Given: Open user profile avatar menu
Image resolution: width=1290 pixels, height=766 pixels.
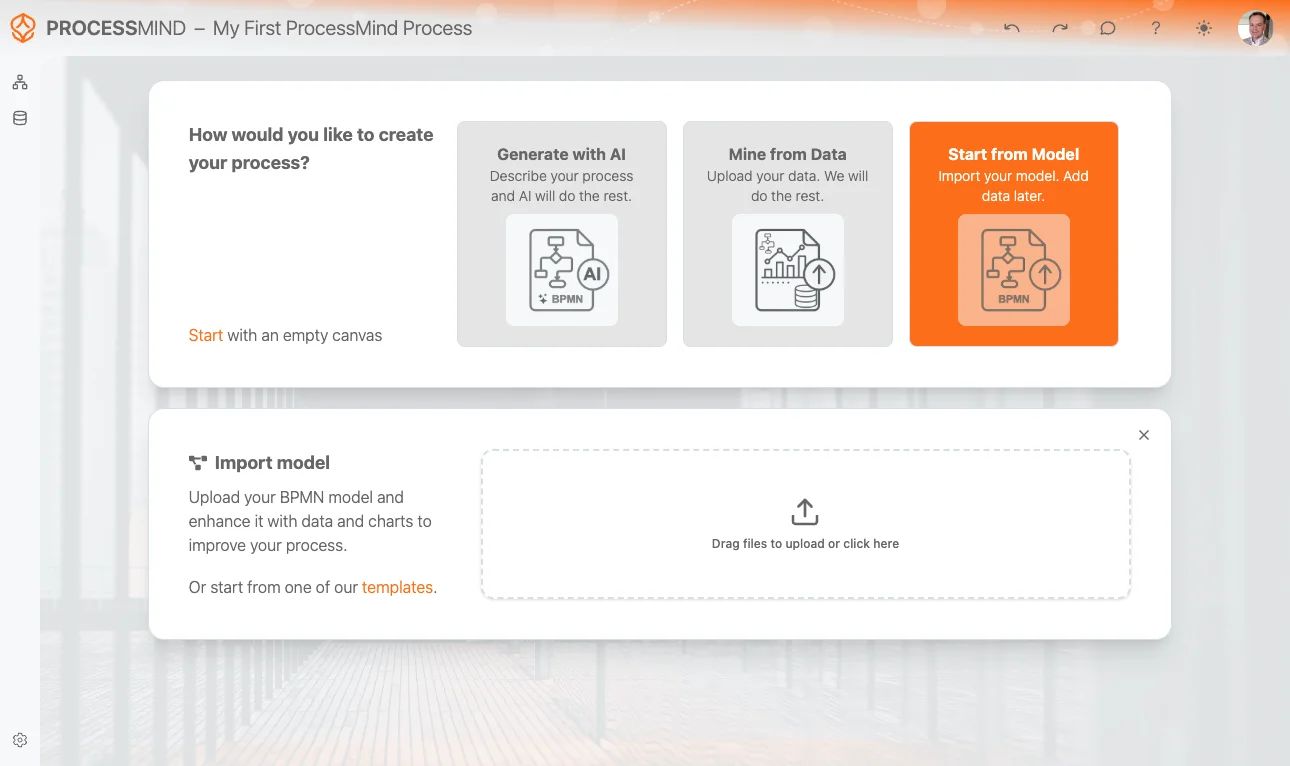Looking at the screenshot, I should (1255, 28).
